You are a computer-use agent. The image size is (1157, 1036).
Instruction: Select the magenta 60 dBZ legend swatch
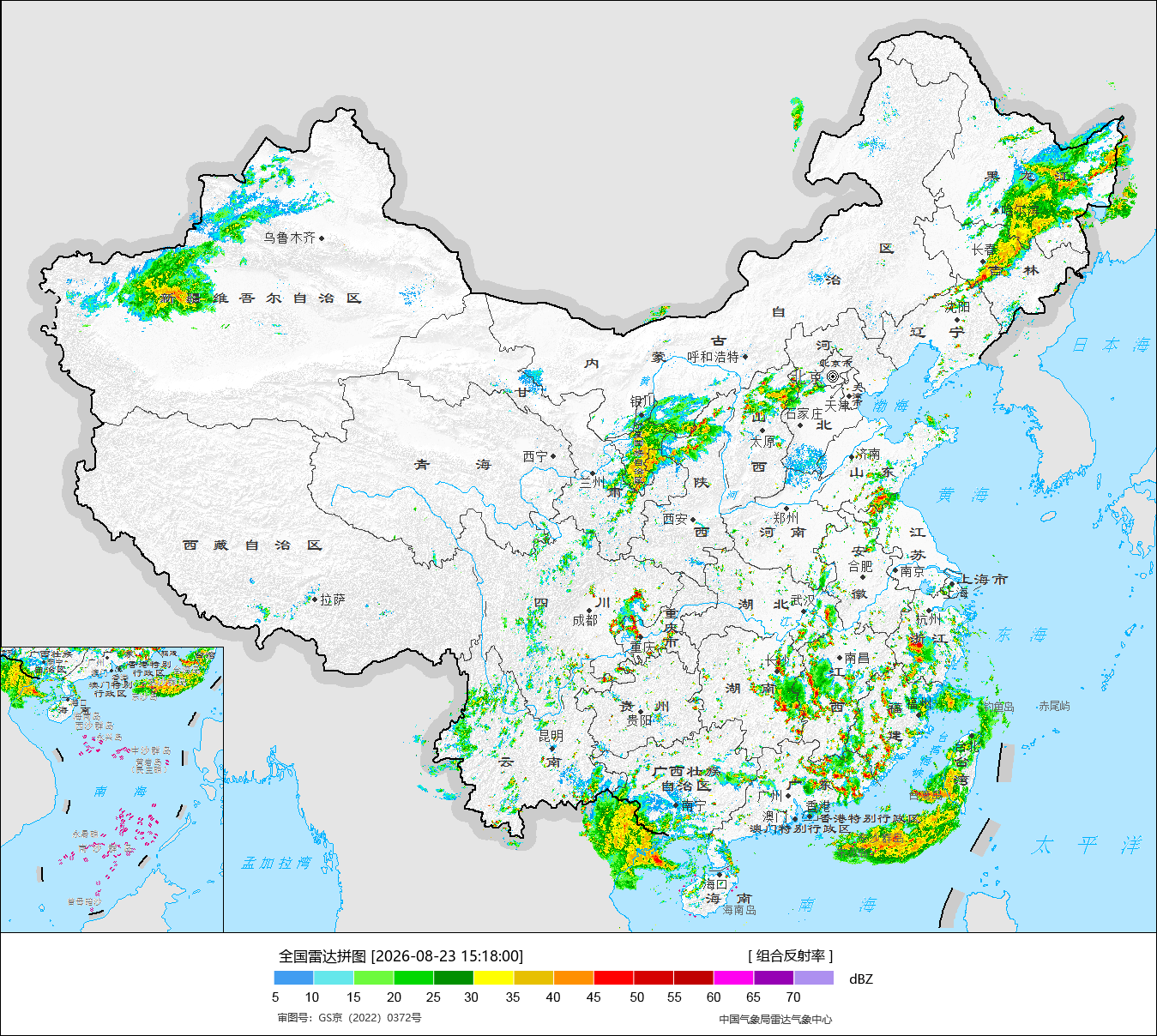pyautogui.click(x=733, y=978)
